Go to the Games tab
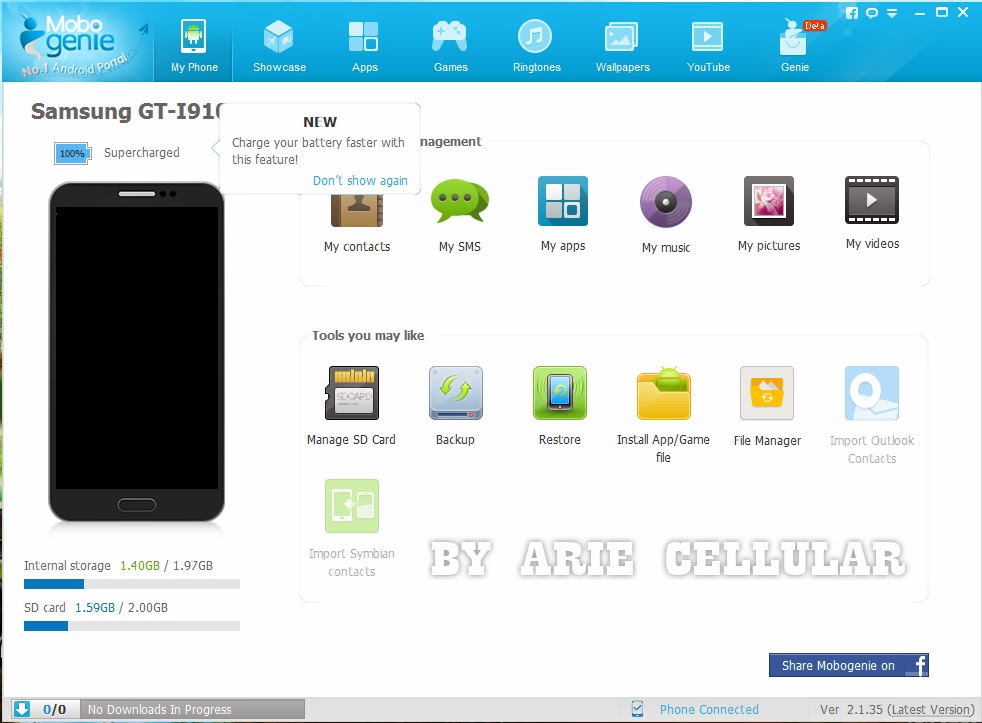Viewport: 982px width, 723px height. coord(450,45)
